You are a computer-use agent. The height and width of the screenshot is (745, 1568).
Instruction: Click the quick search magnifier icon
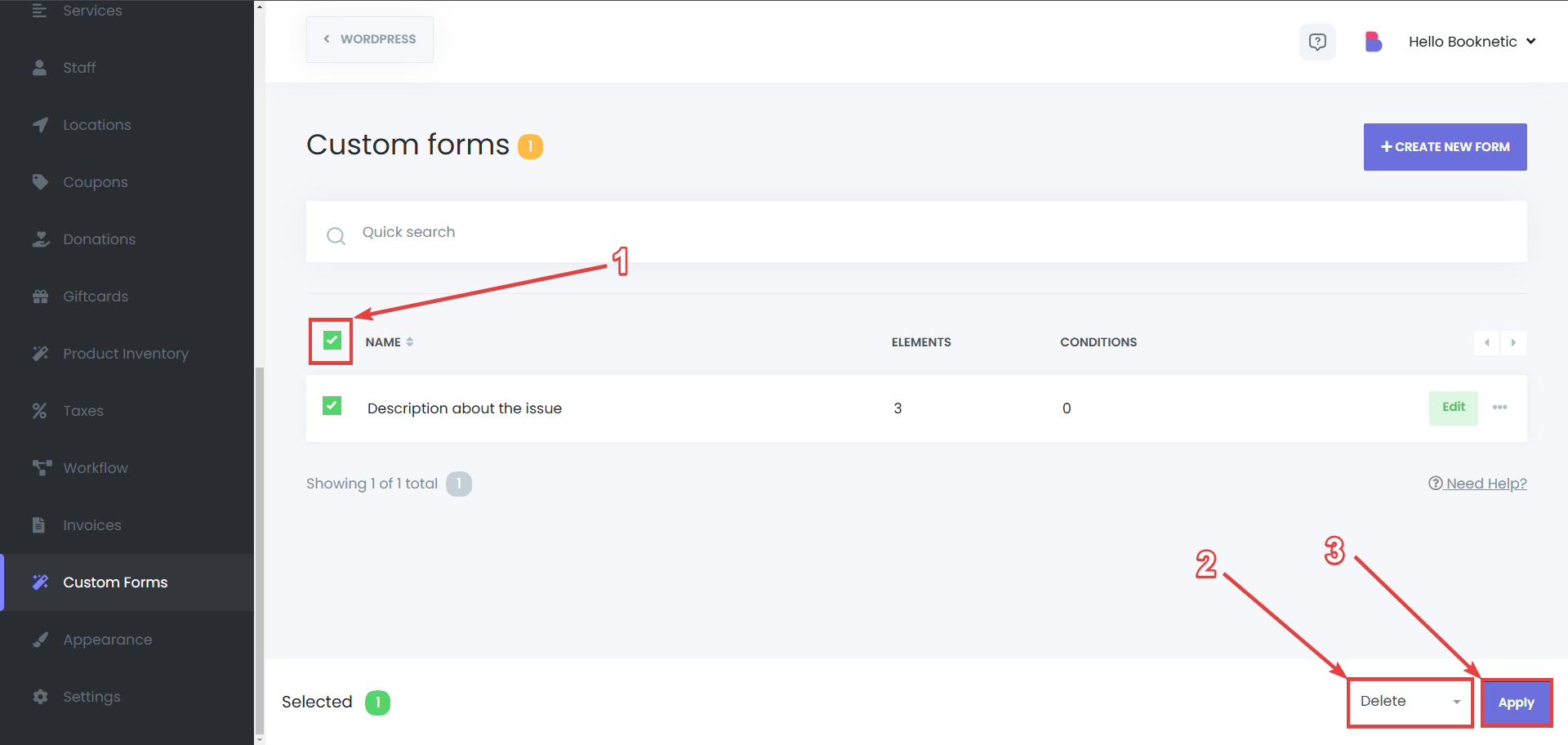pyautogui.click(x=336, y=236)
